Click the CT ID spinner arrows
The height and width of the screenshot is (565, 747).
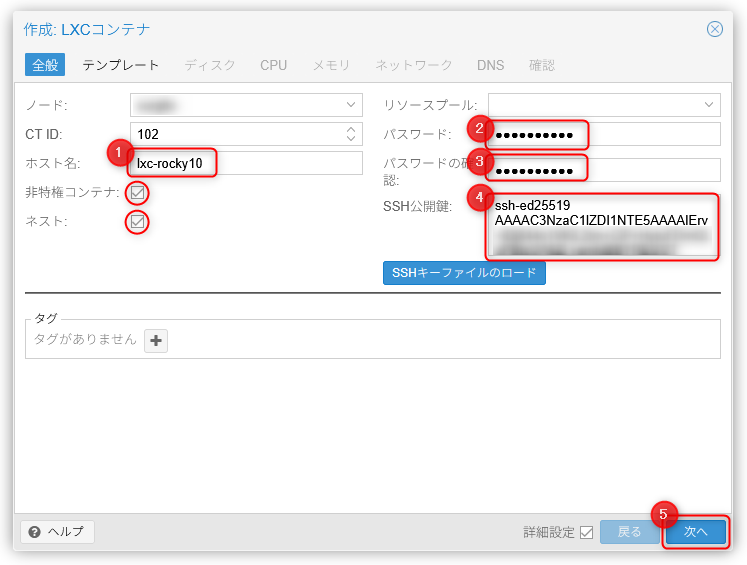click(x=351, y=134)
